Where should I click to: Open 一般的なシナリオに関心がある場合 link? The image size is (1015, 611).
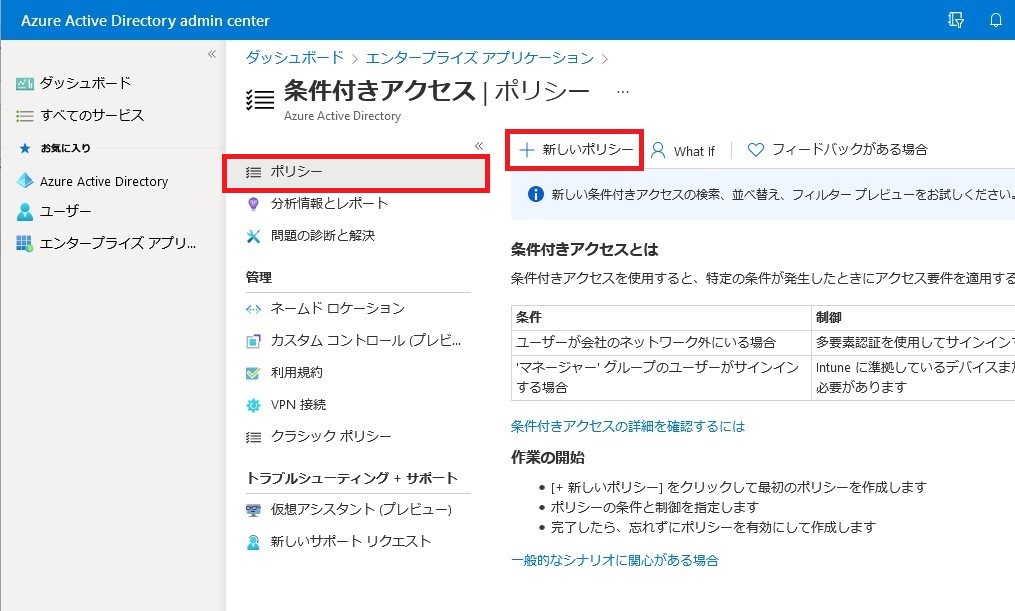click(x=615, y=561)
